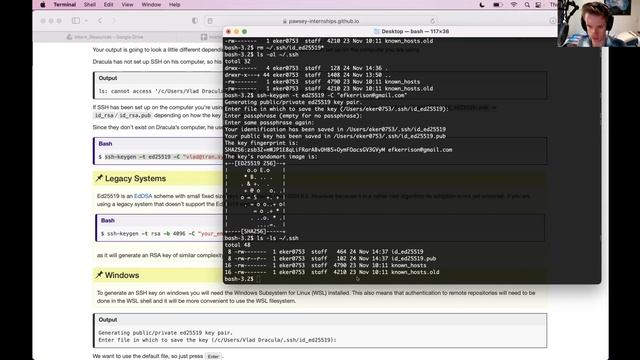Viewport: 640px width, 360px height.
Task: Open the Help menu
Action: tap(174, 5)
